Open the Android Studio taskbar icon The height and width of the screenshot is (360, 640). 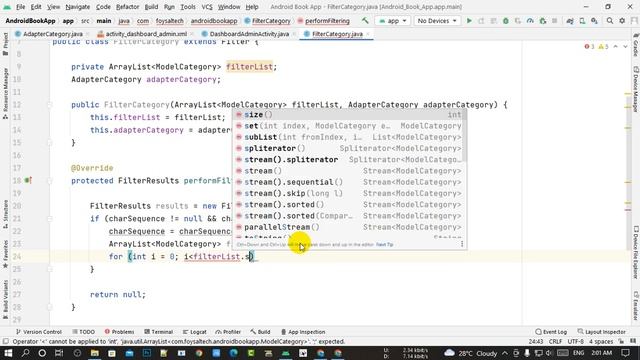[286, 353]
